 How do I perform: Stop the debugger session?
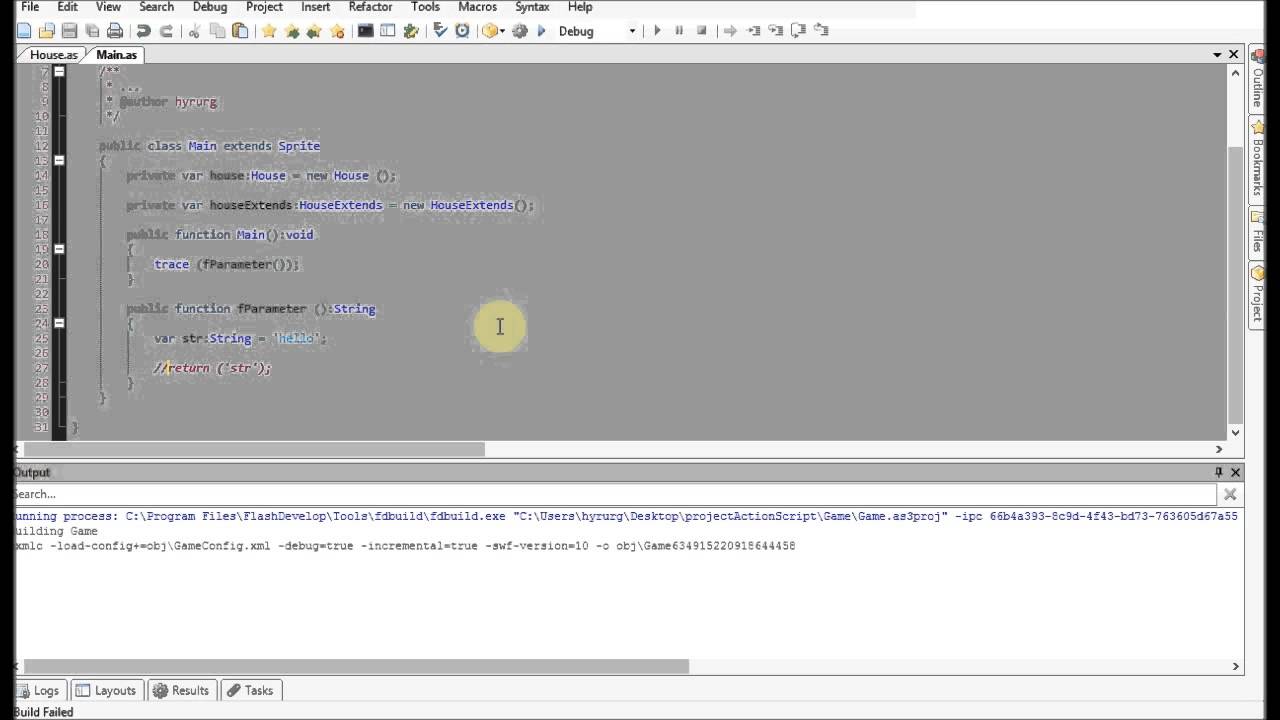pyautogui.click(x=701, y=31)
